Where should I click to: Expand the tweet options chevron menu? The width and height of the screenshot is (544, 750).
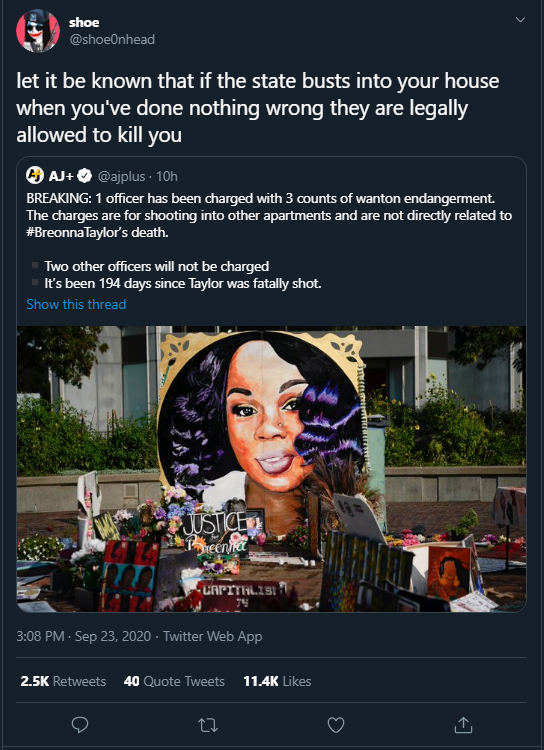tap(520, 20)
